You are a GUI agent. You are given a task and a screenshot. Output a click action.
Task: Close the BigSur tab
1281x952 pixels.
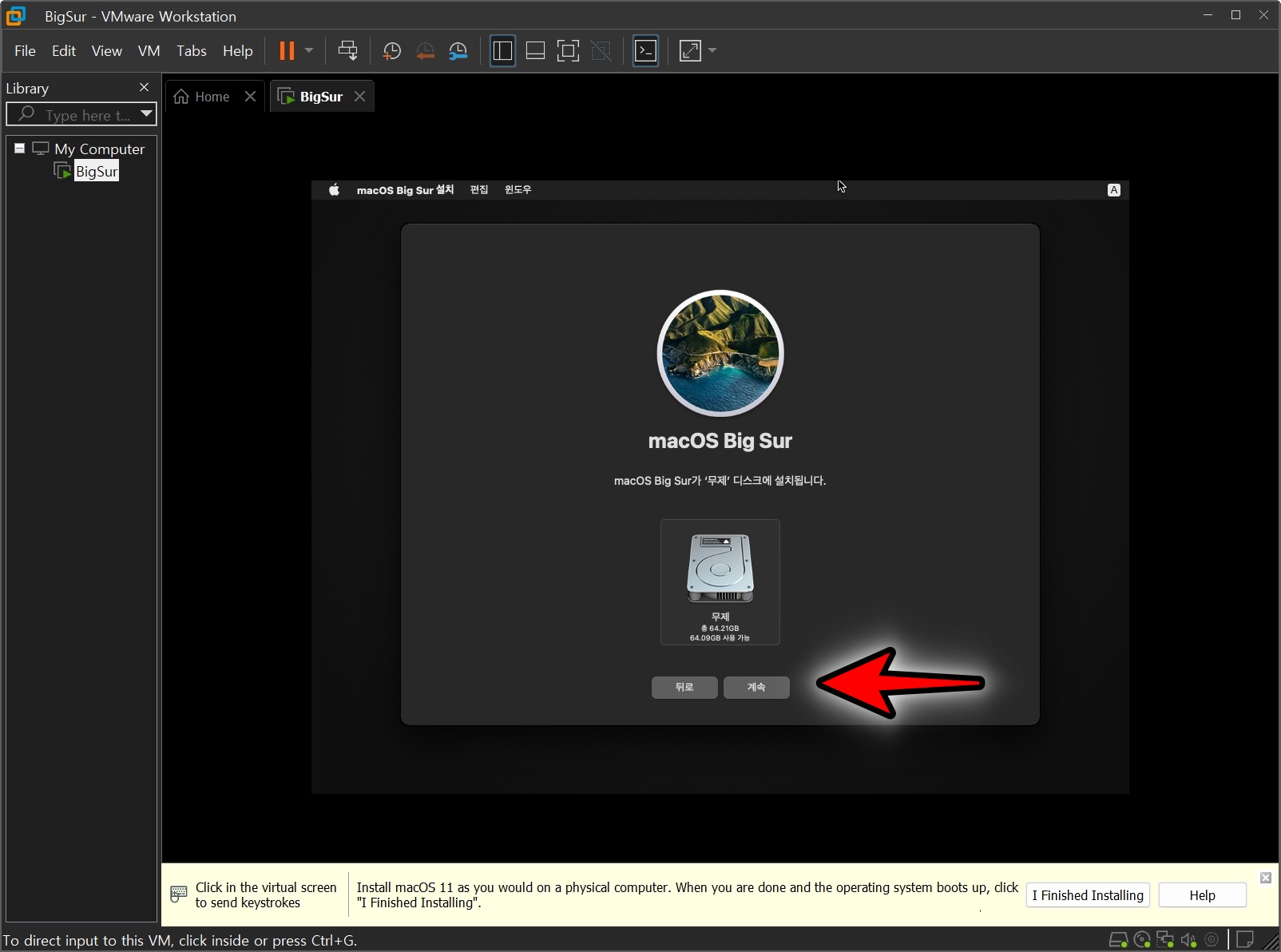tap(360, 97)
